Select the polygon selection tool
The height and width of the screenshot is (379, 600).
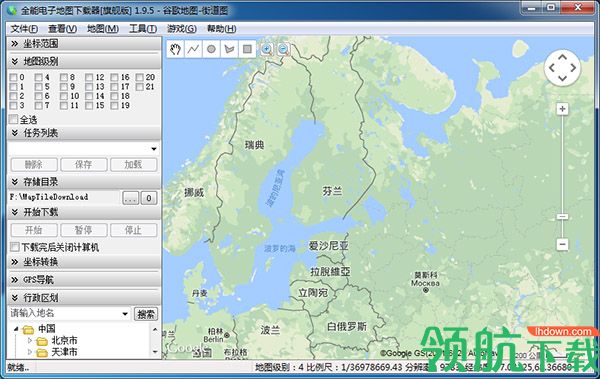coord(229,49)
